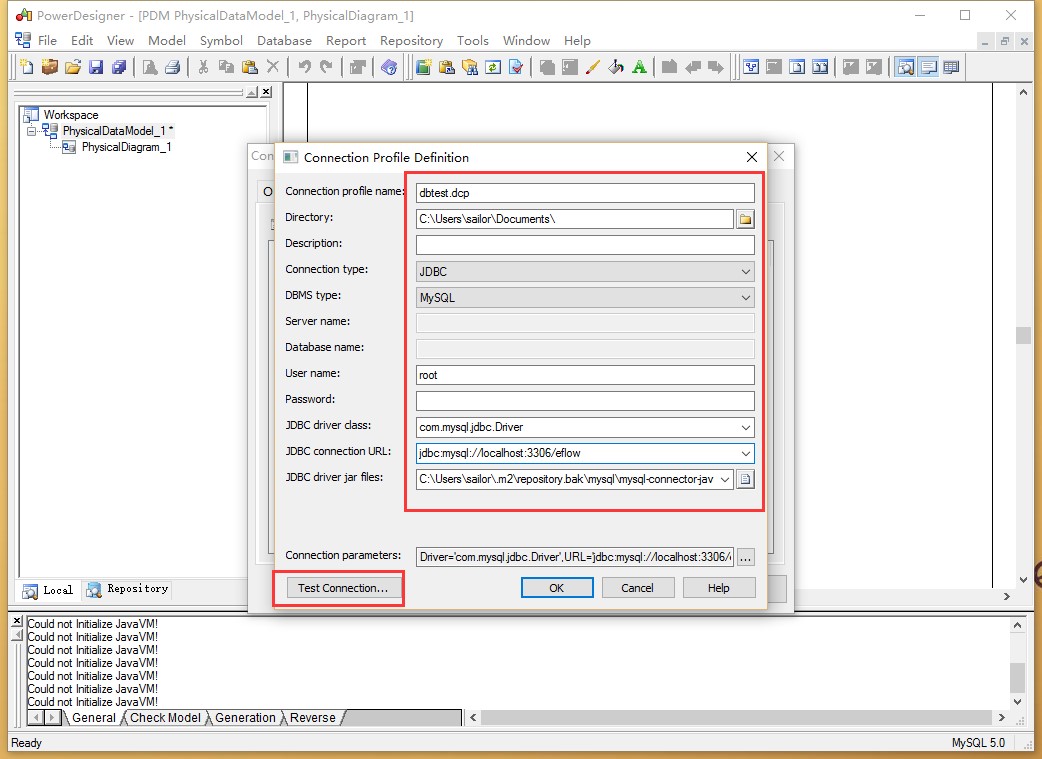Open the File menu
This screenshot has height=759, width=1042.
pyautogui.click(x=47, y=41)
